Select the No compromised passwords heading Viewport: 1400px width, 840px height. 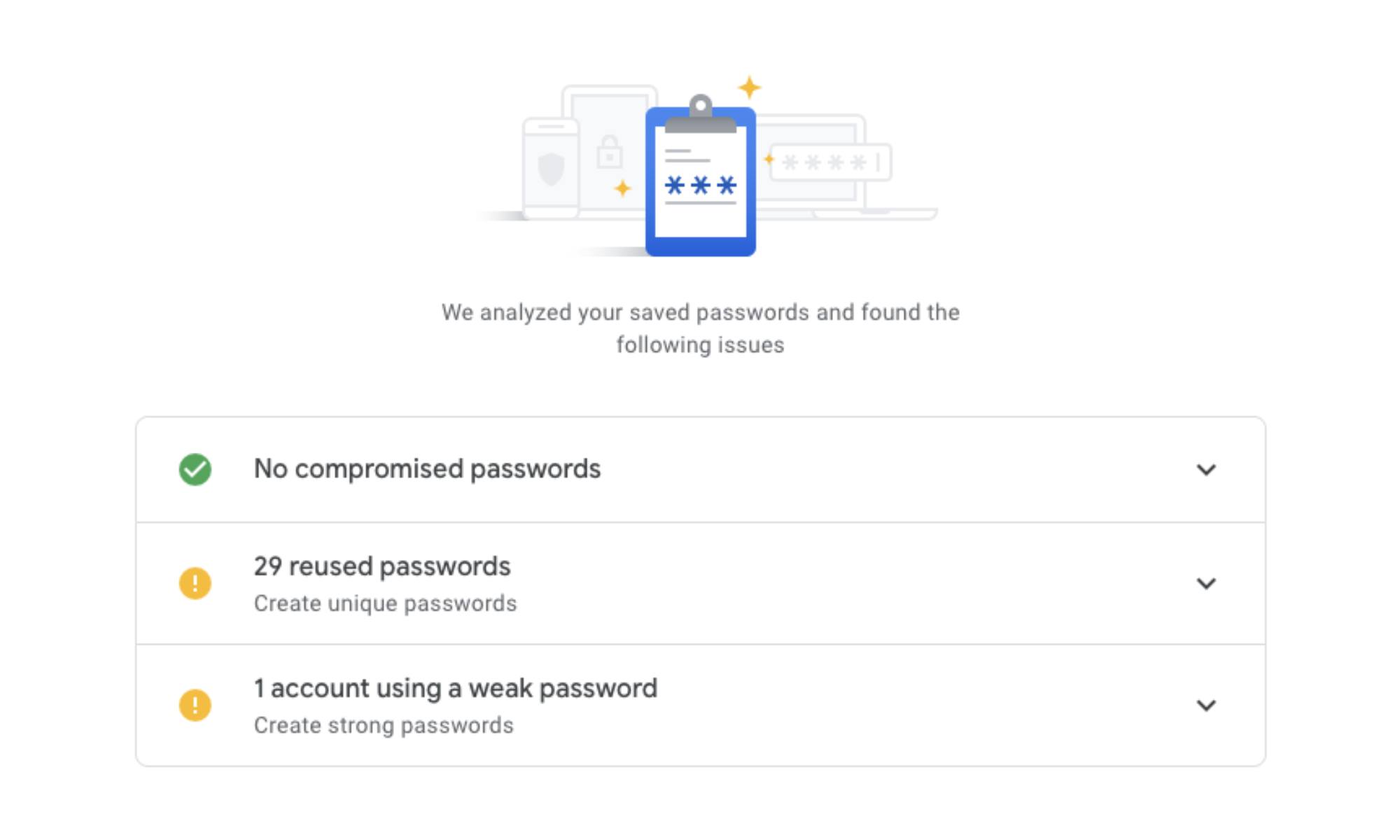pos(428,469)
